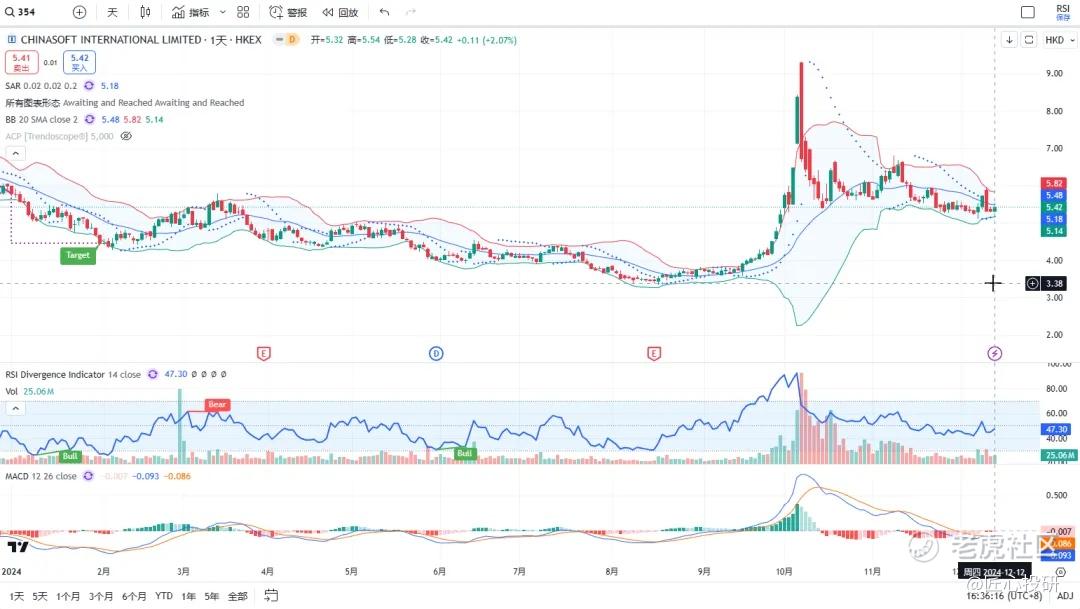Click the RSI Divergence Indicator refresh icon
Viewport: 1080px width, 609px height.
pos(152,374)
